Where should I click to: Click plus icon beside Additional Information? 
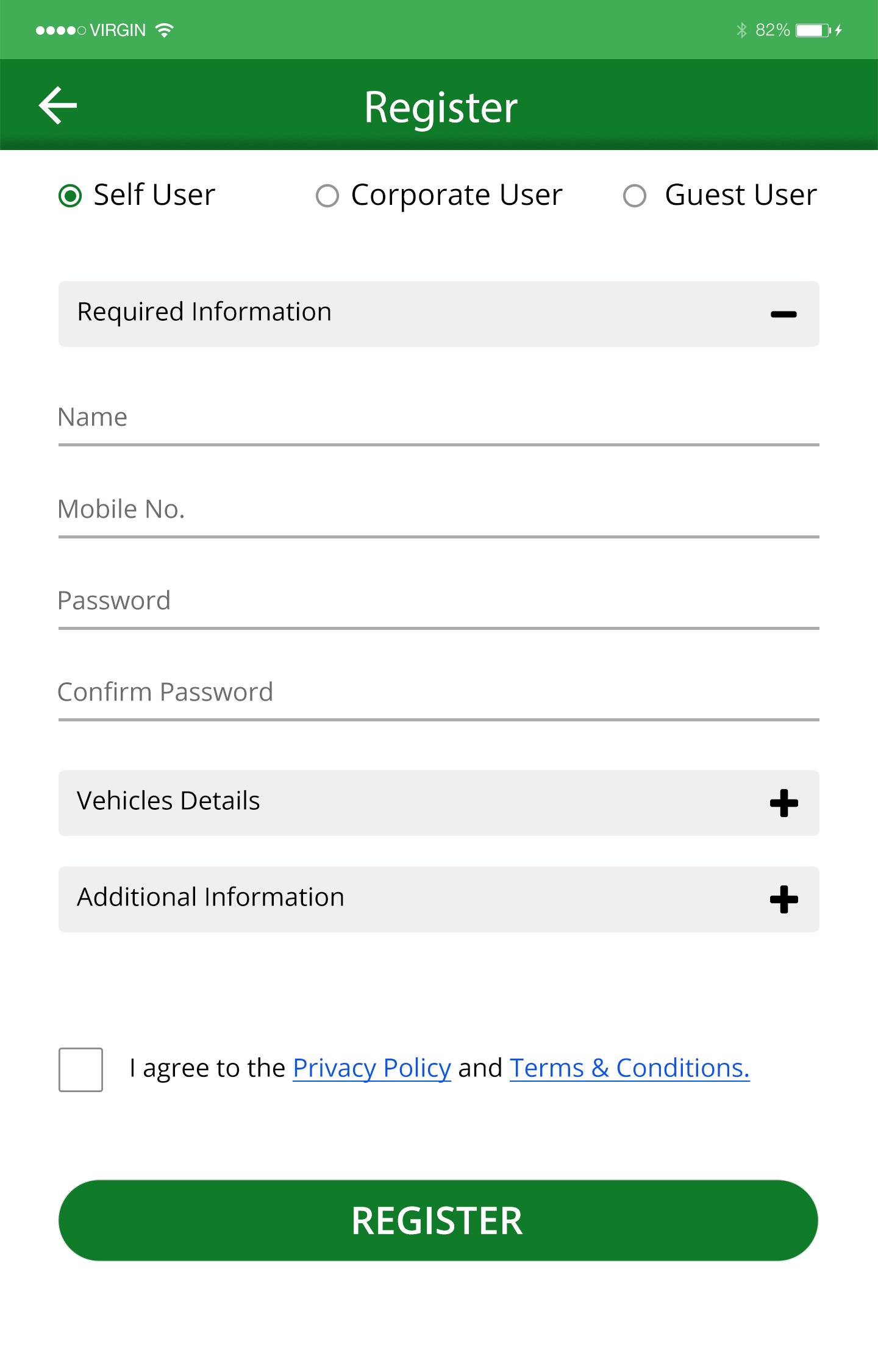tap(783, 899)
